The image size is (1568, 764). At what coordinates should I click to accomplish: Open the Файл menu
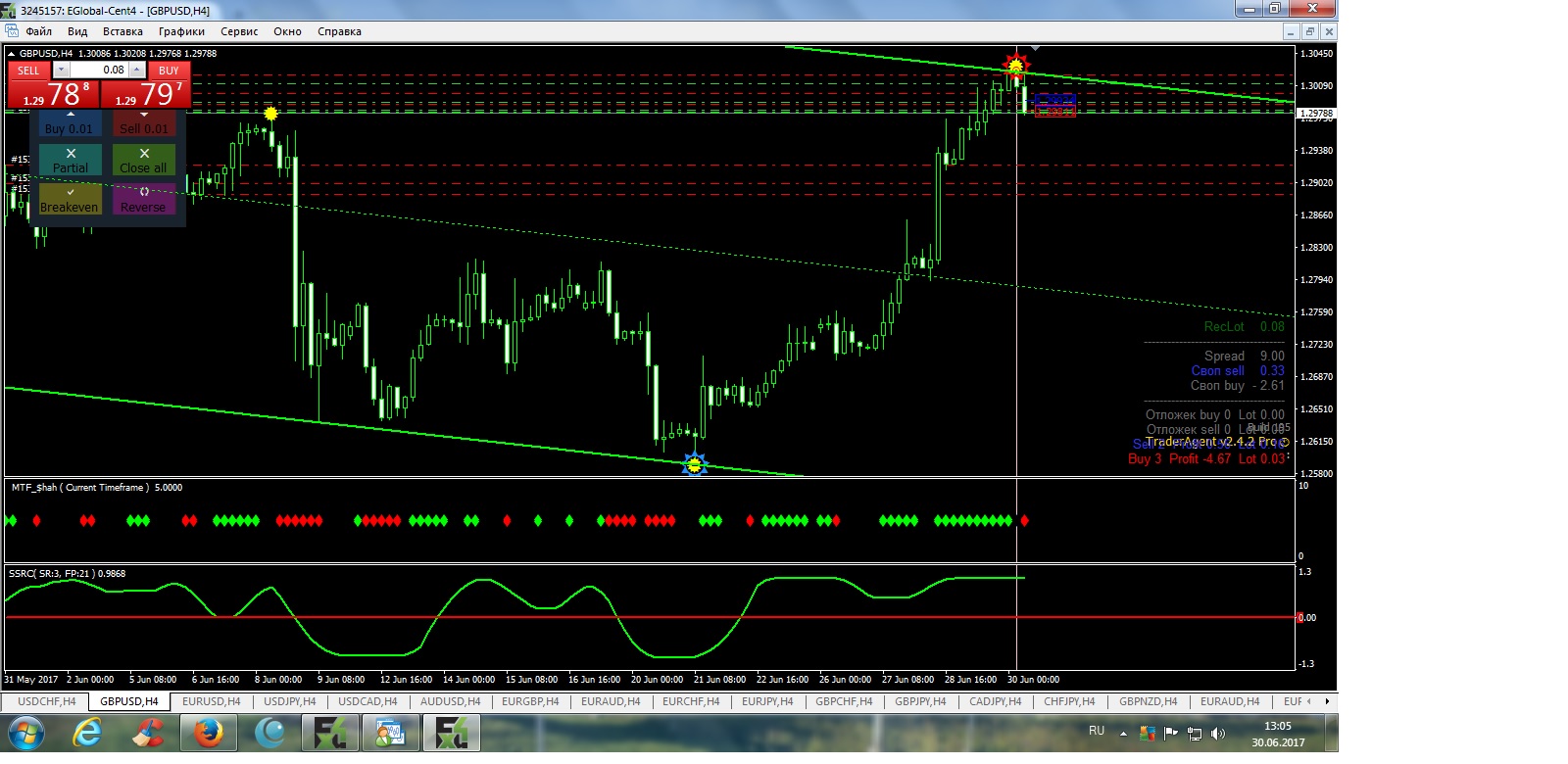[39, 31]
